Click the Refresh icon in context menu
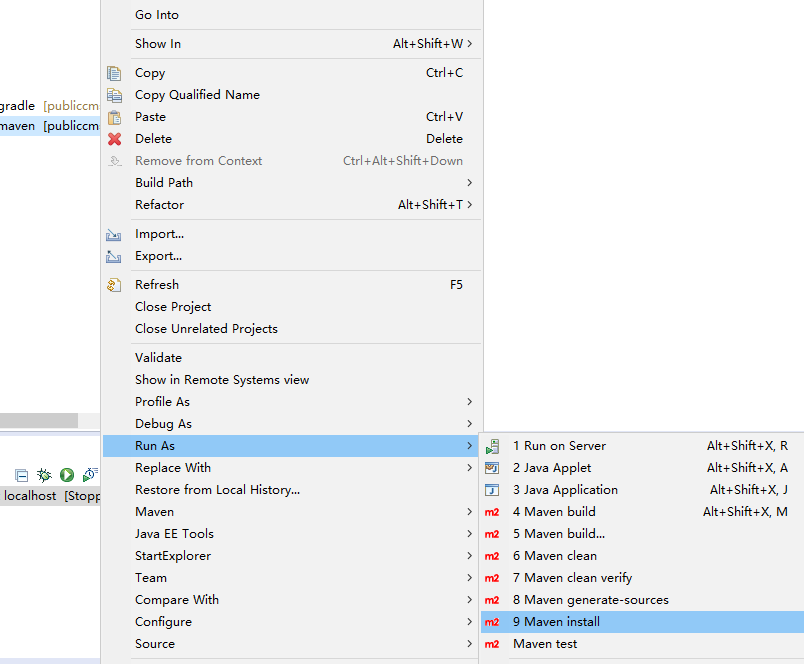 (114, 285)
